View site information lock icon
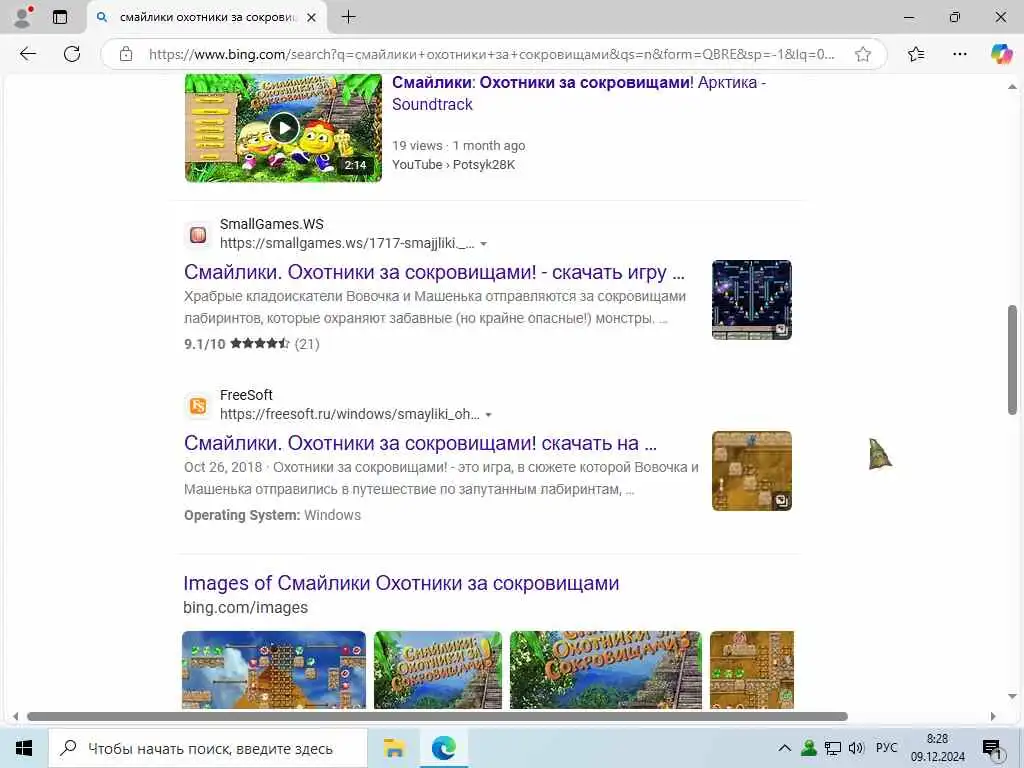The height and width of the screenshot is (768, 1024). tap(126, 54)
